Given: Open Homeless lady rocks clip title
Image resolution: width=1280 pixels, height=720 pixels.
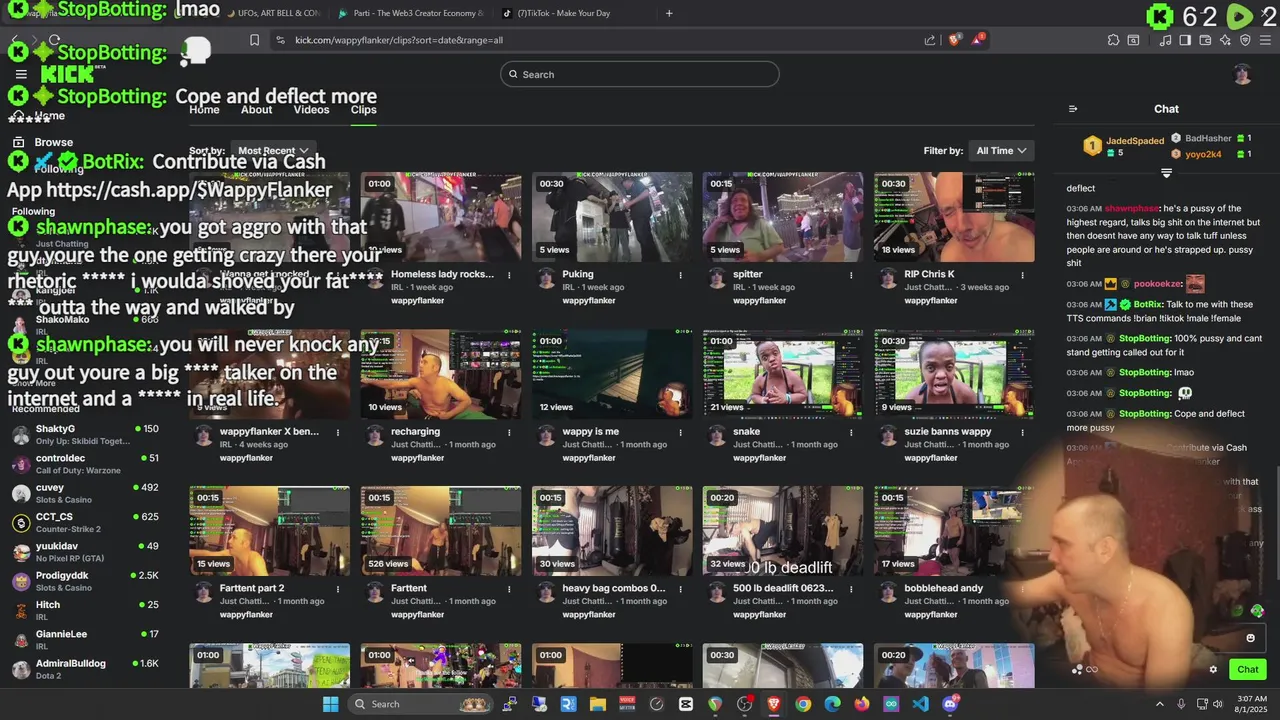Looking at the screenshot, I should click(442, 274).
